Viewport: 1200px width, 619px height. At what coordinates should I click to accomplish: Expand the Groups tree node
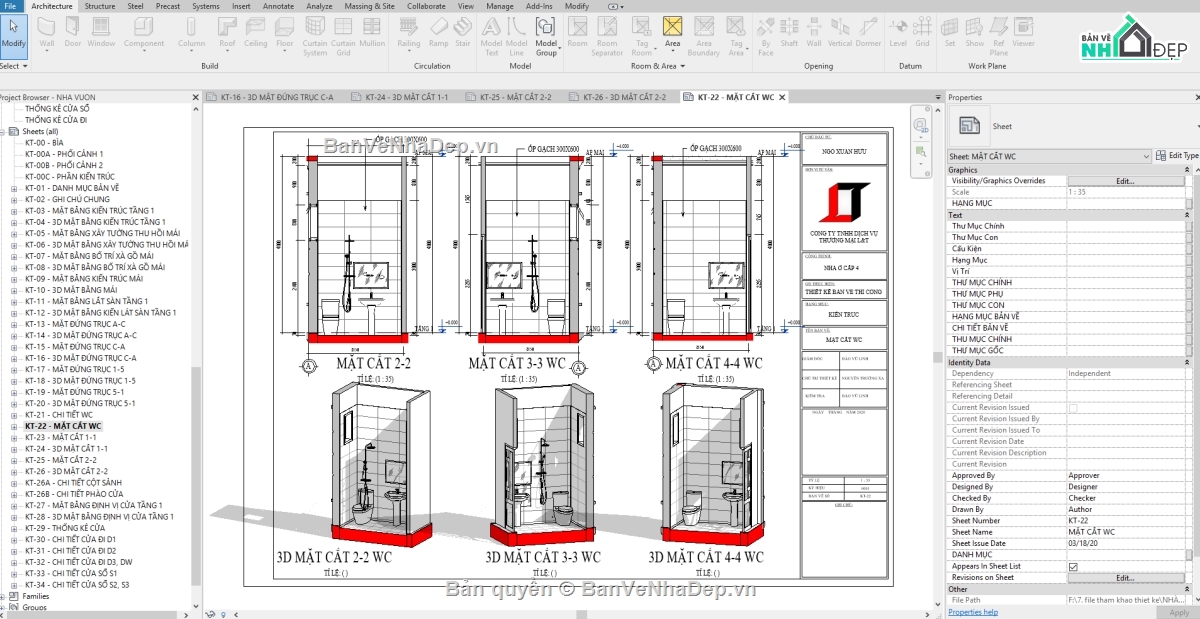pos(3,607)
